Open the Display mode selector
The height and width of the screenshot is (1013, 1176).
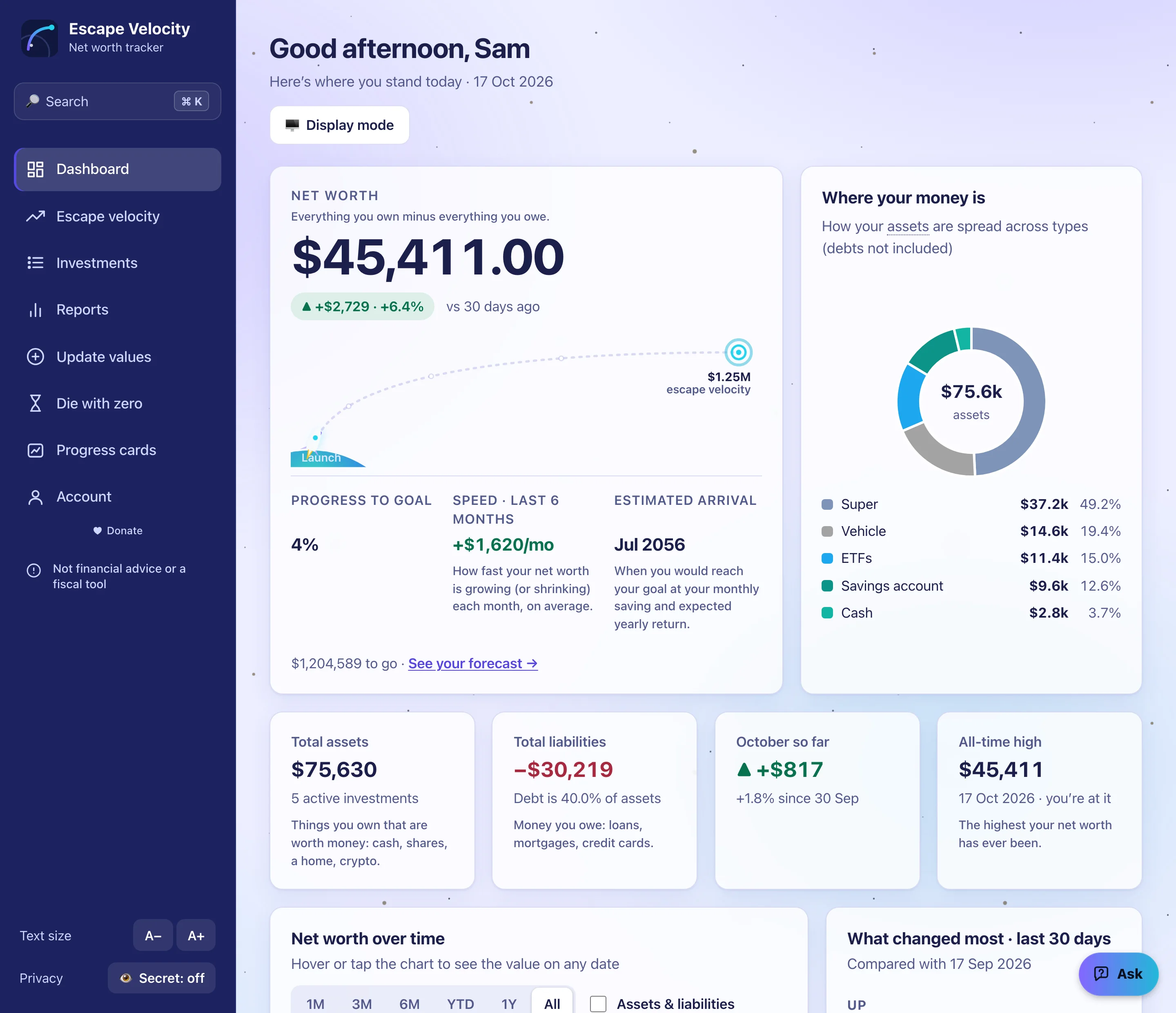(x=339, y=125)
